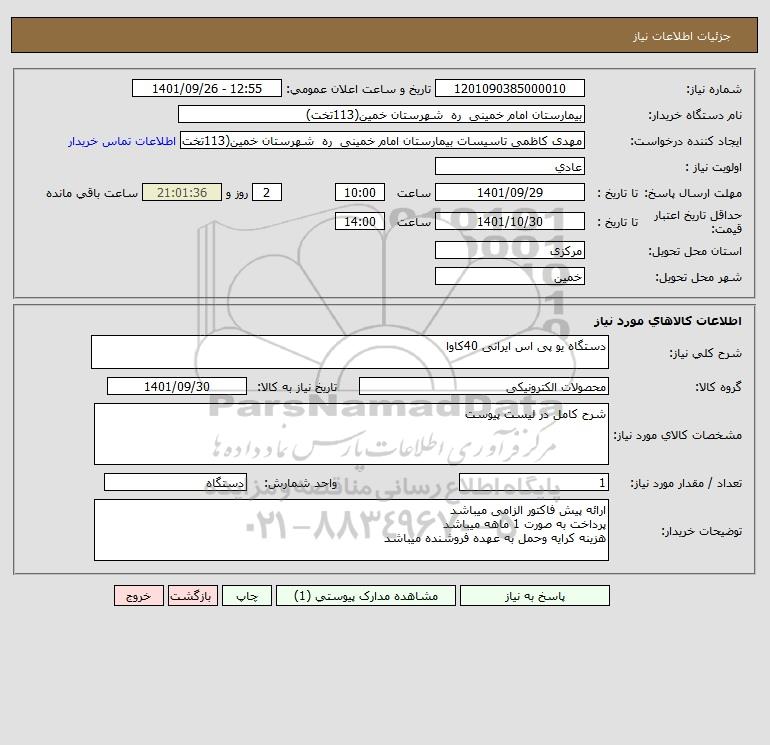Click the چاپ print button
This screenshot has width=770, height=745.
point(247,596)
